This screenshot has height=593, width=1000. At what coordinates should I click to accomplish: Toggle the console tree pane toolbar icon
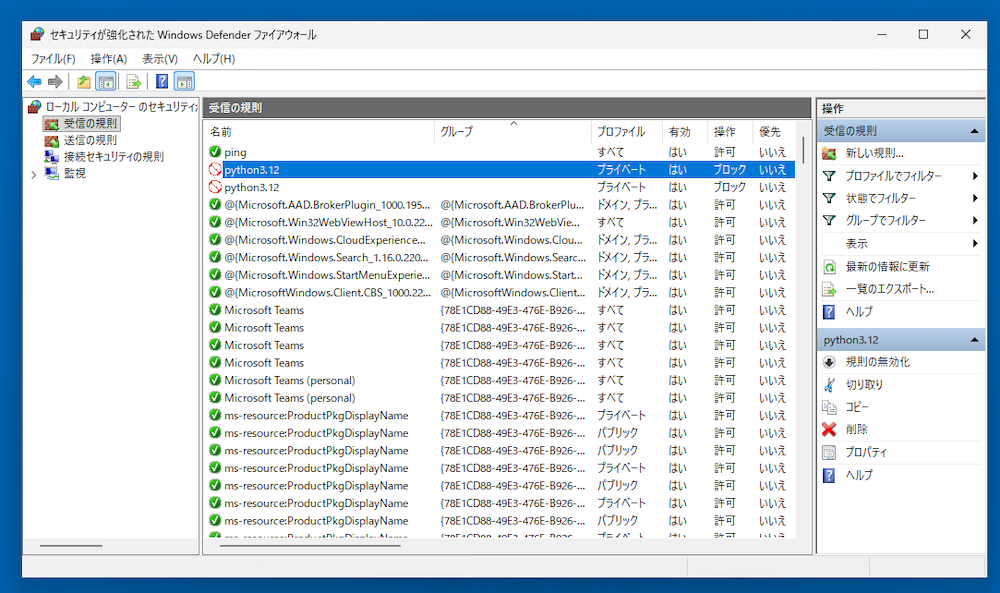pyautogui.click(x=106, y=82)
